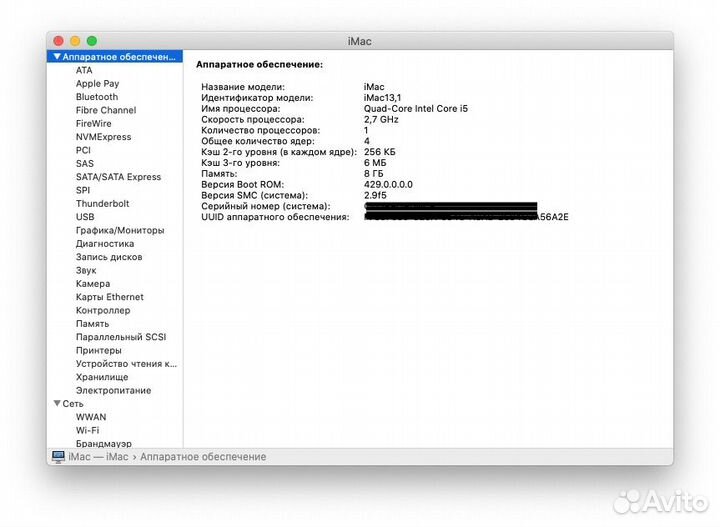
Task: Zoom window with green button
Action: [92, 41]
